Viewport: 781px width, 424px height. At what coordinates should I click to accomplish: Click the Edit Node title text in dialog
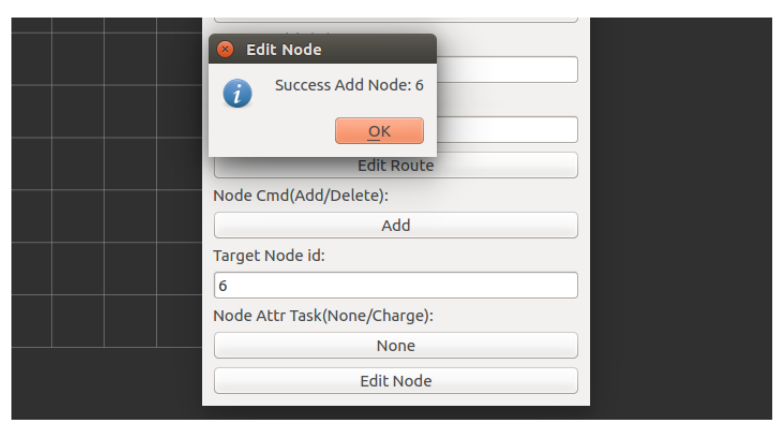tap(284, 49)
